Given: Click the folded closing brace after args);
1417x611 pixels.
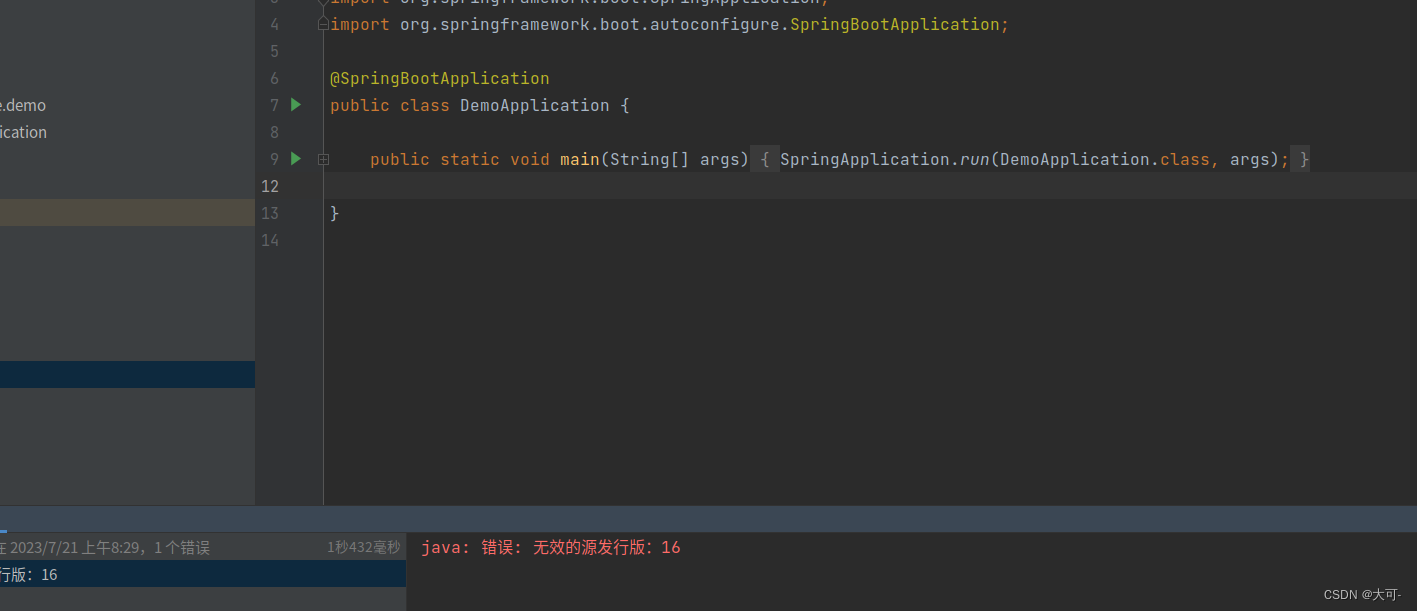Looking at the screenshot, I should [x=1300, y=159].
